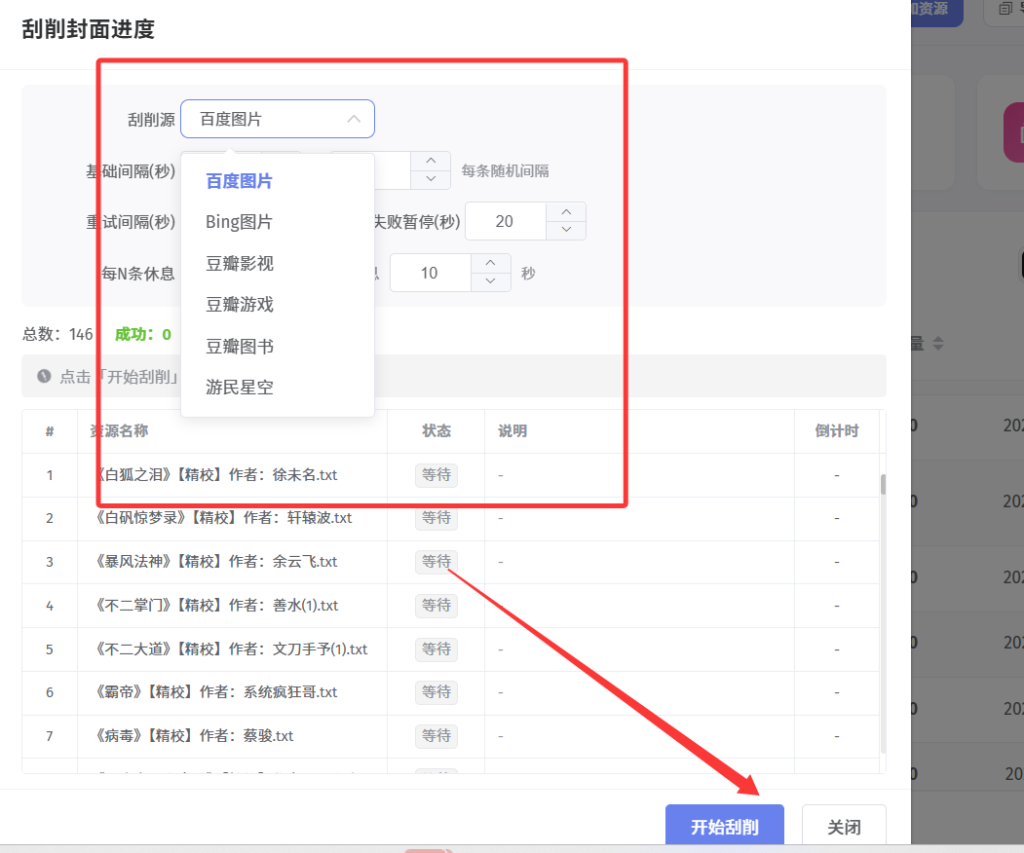Click the # column header
The width and height of the screenshot is (1024, 853).
(50, 431)
